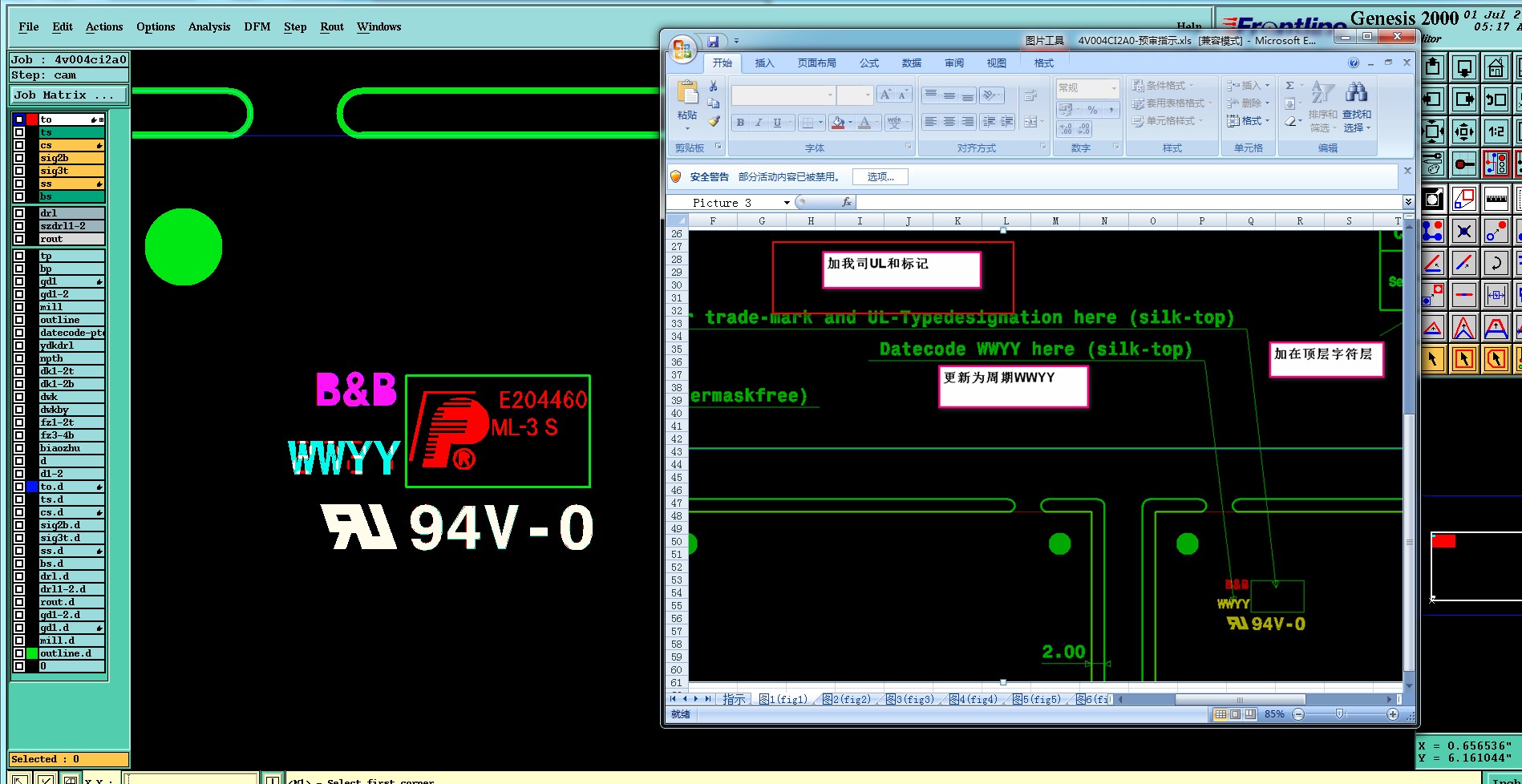This screenshot has width=1522, height=784.
Task: Click the red color box of layer 'to'
Action: click(32, 119)
